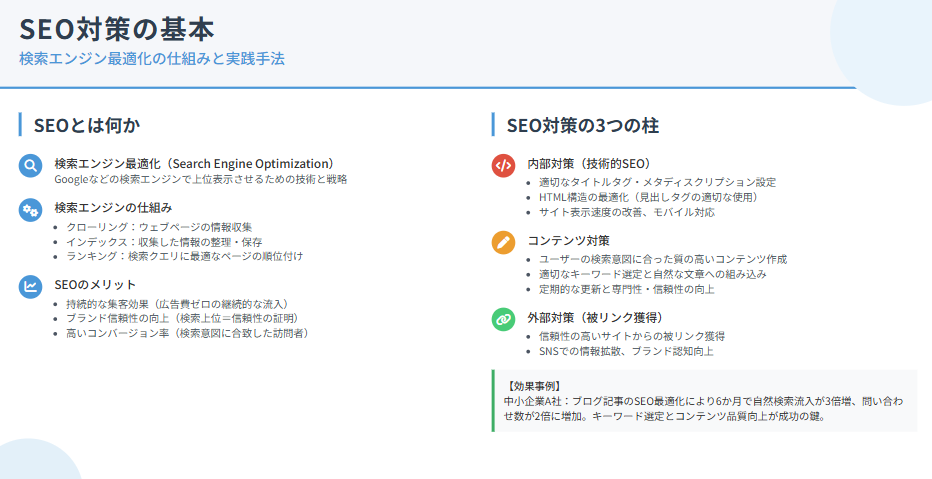Image resolution: width=932 pixels, height=479 pixels.
Task: Select the SEO対策の3つの柱 section heading
Action: click(582, 125)
